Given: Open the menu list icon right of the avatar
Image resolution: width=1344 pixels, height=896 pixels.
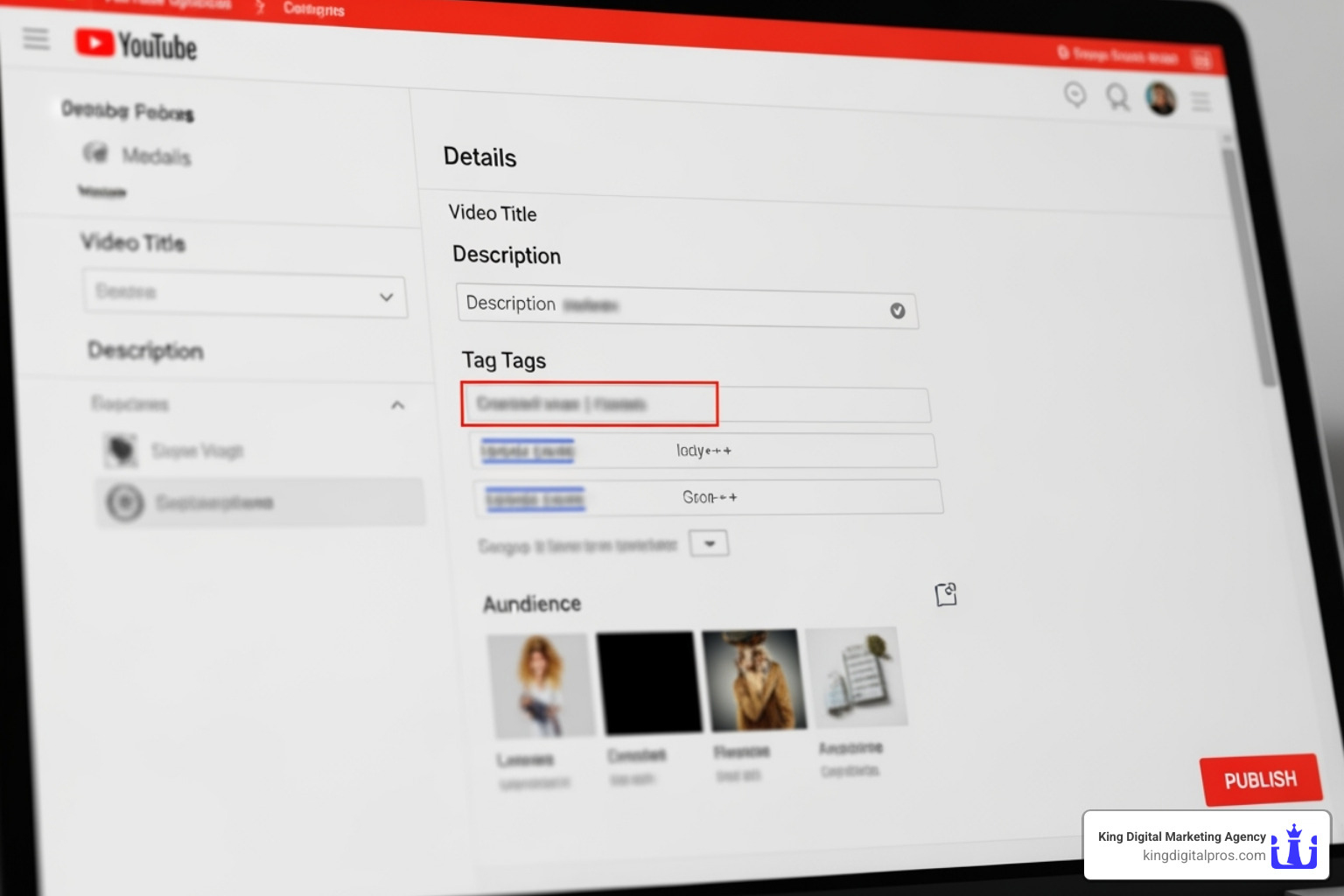Looking at the screenshot, I should (x=1202, y=101).
